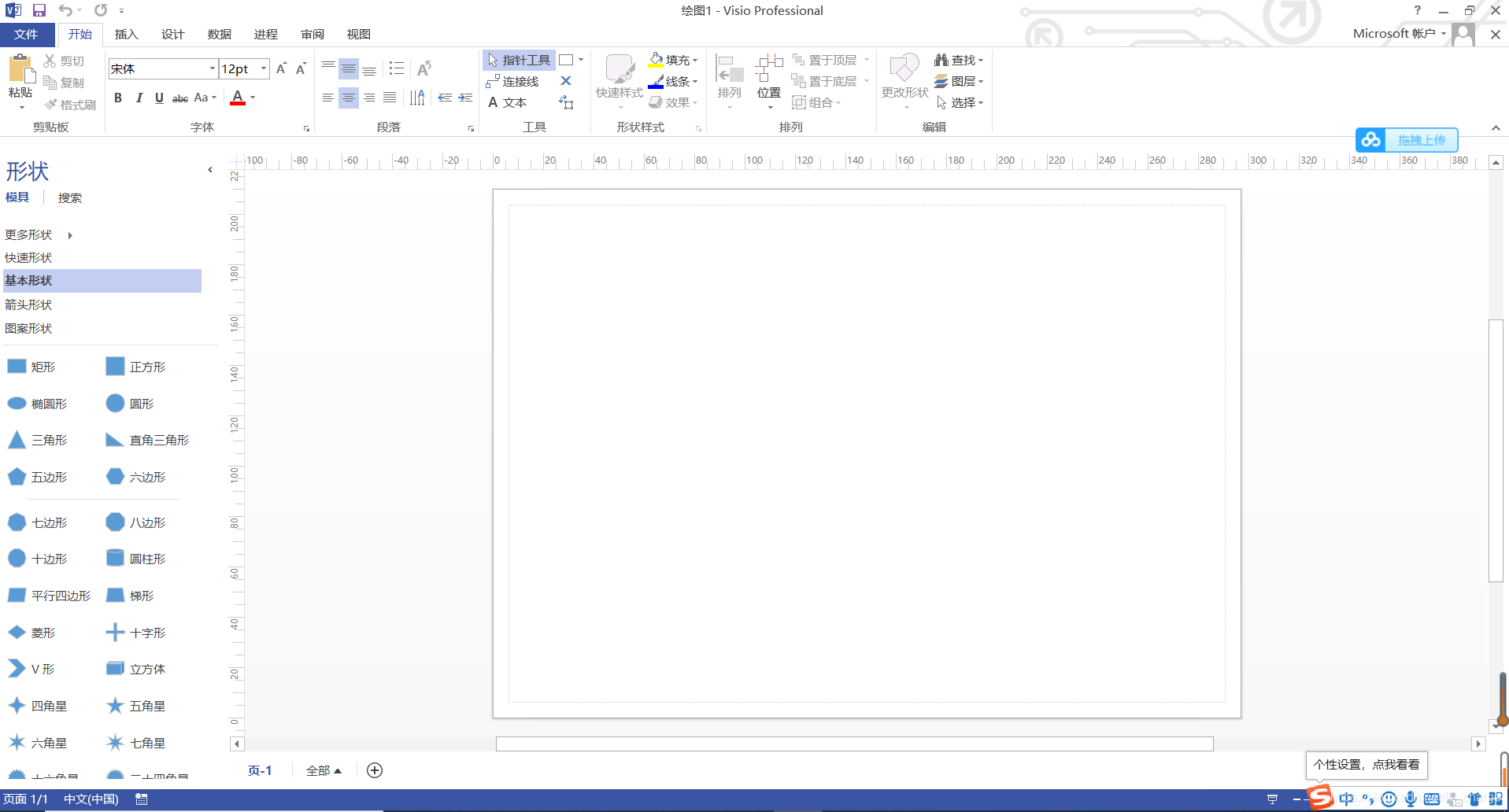
Task: Toggle Bold formatting
Action: coord(118,98)
